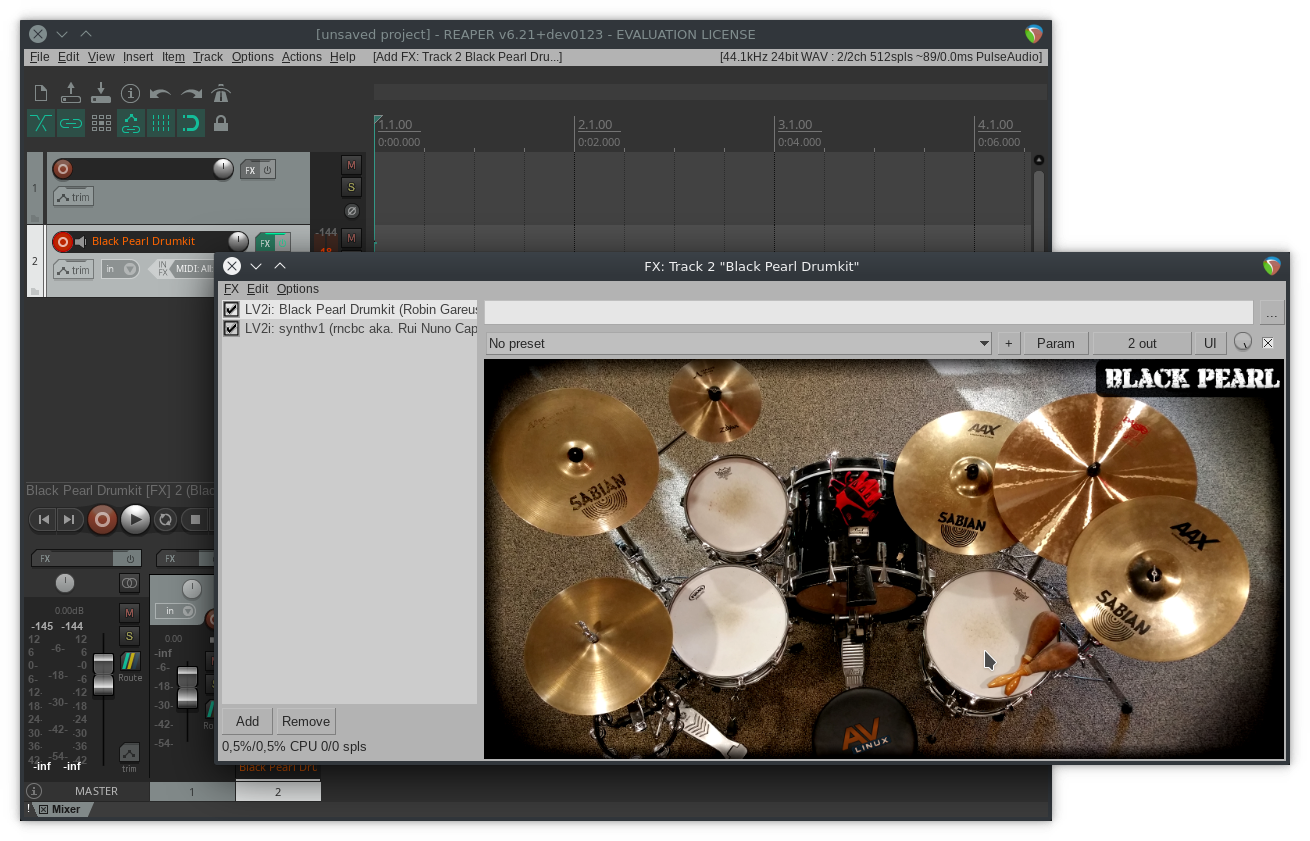
Task: Open Project Settings info icon
Action: (131, 93)
